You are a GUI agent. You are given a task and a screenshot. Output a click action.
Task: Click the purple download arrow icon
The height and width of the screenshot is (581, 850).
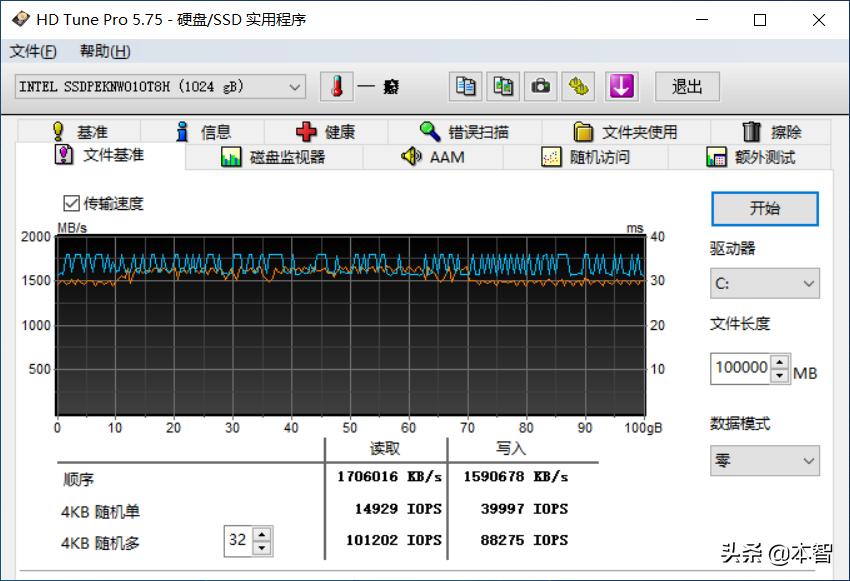point(621,87)
